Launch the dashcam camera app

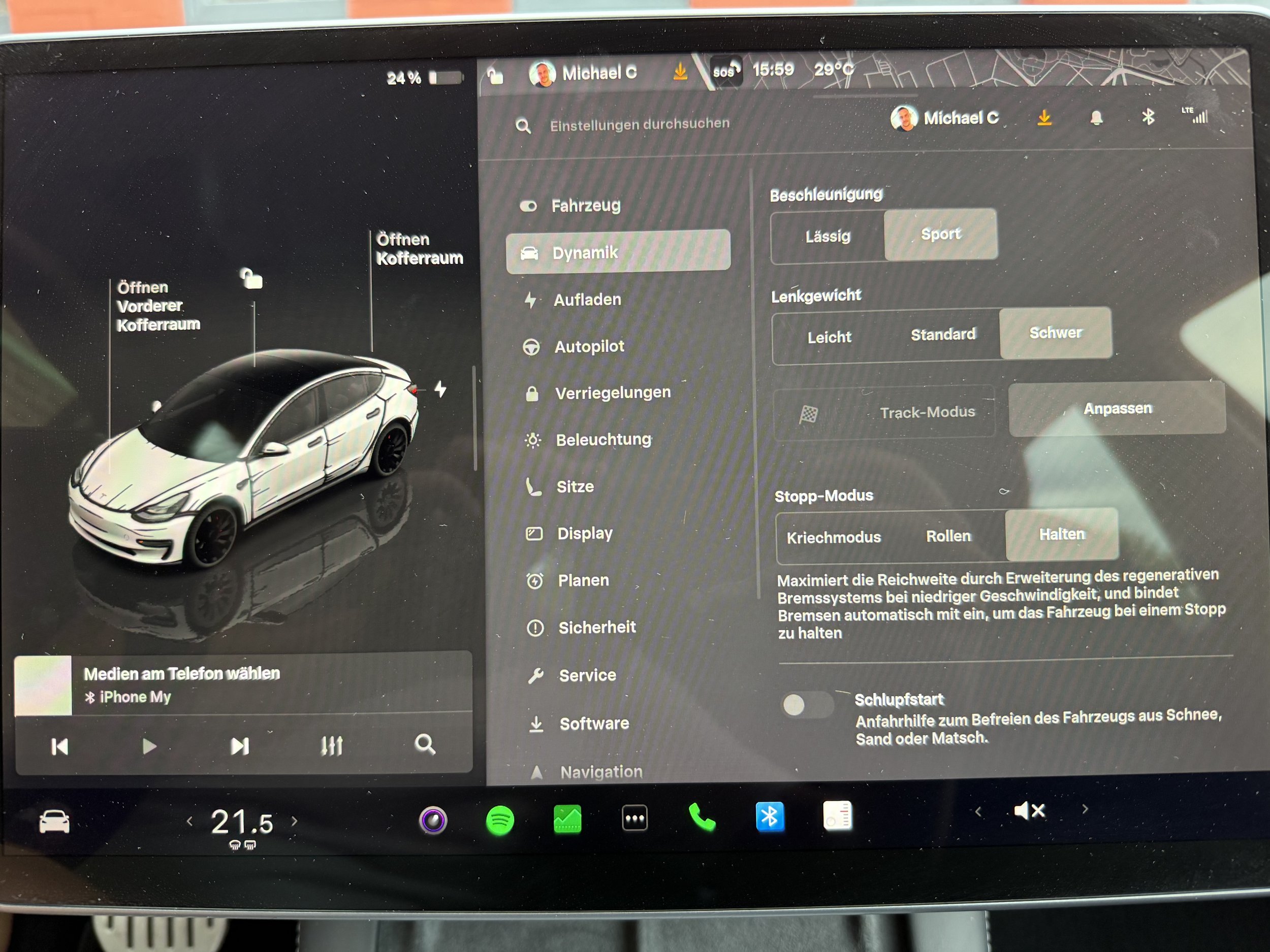[x=433, y=820]
